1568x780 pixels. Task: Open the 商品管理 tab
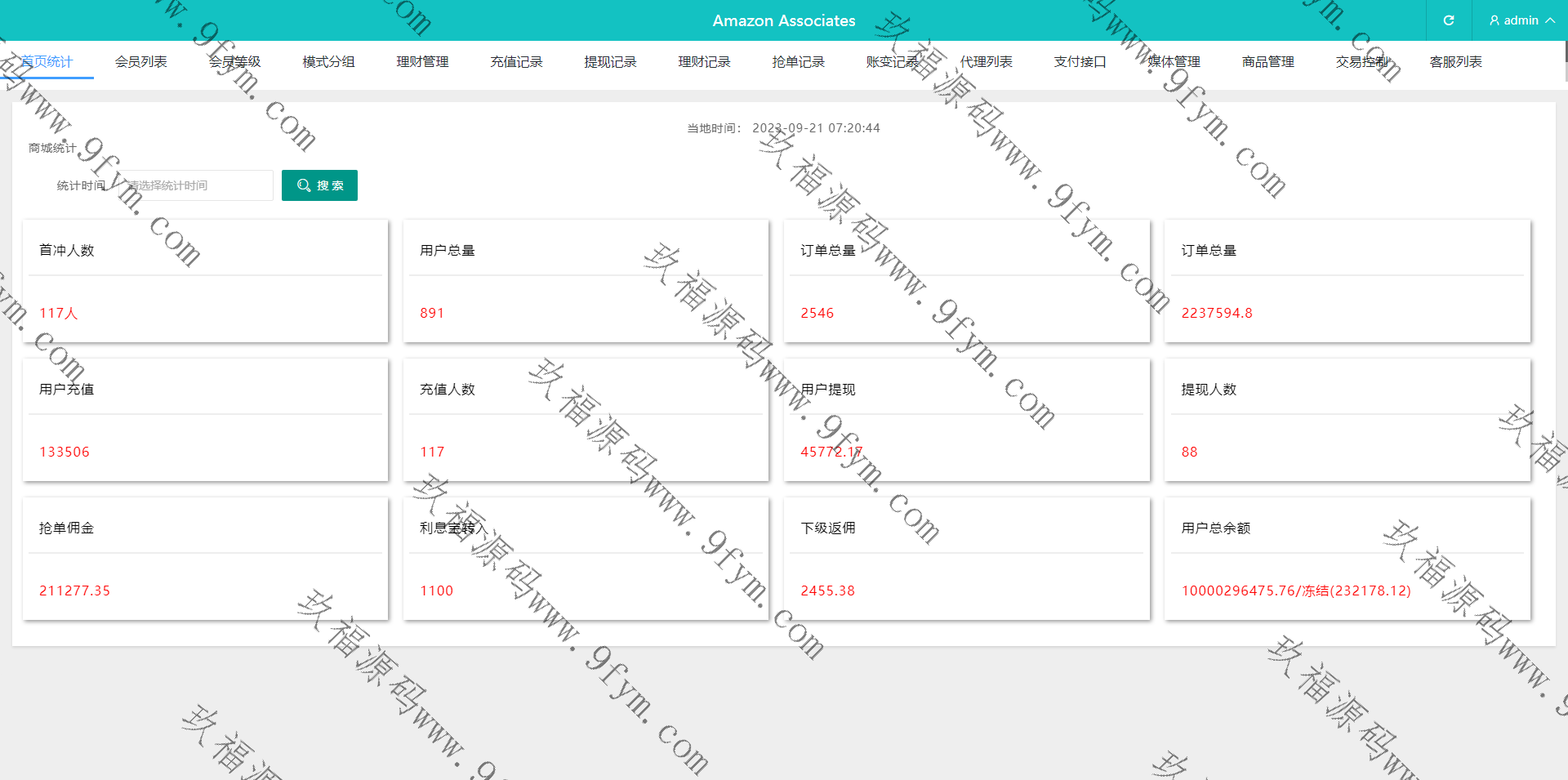pyautogui.click(x=1267, y=62)
